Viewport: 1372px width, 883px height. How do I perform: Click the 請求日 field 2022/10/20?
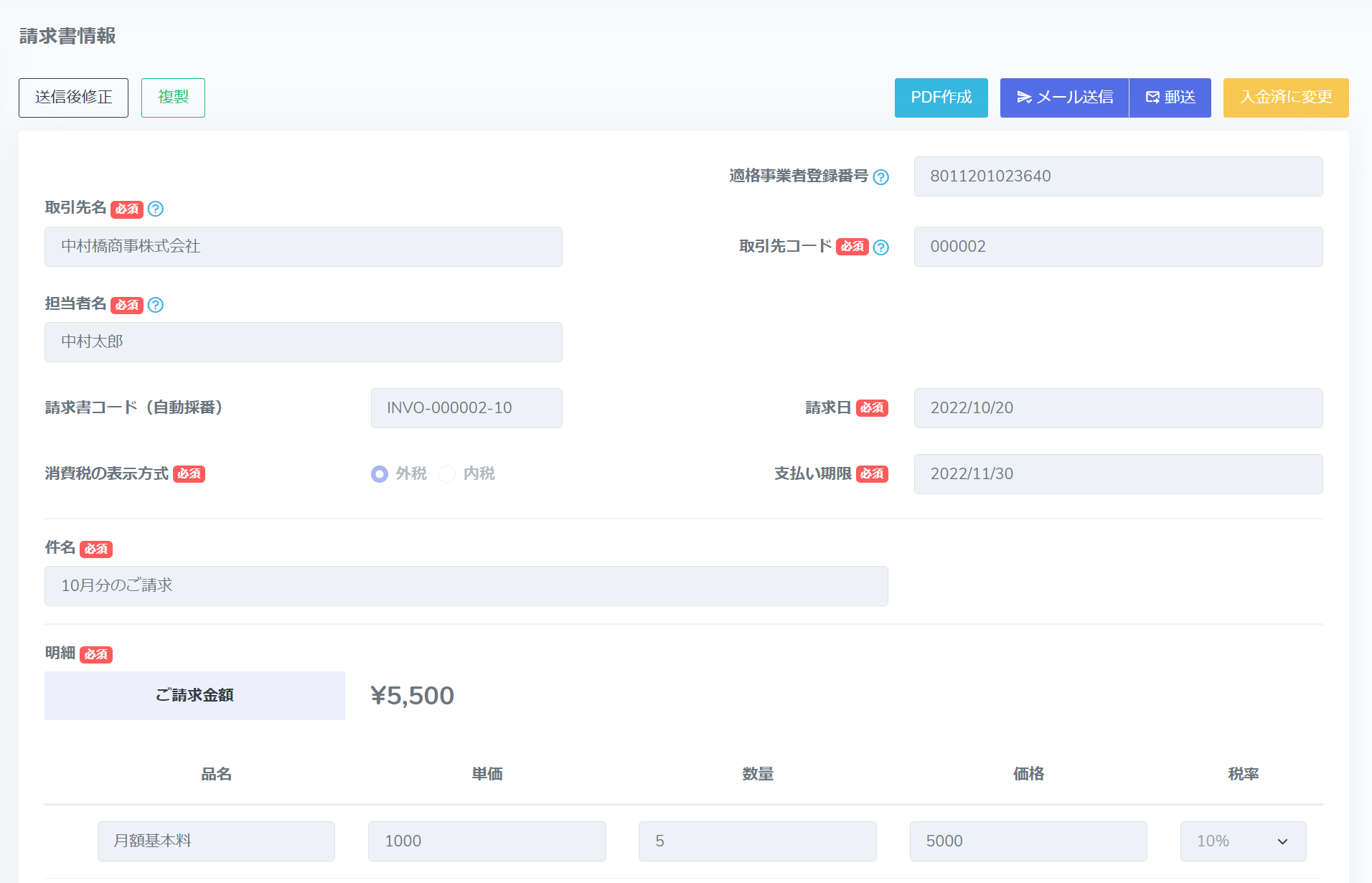click(1118, 408)
